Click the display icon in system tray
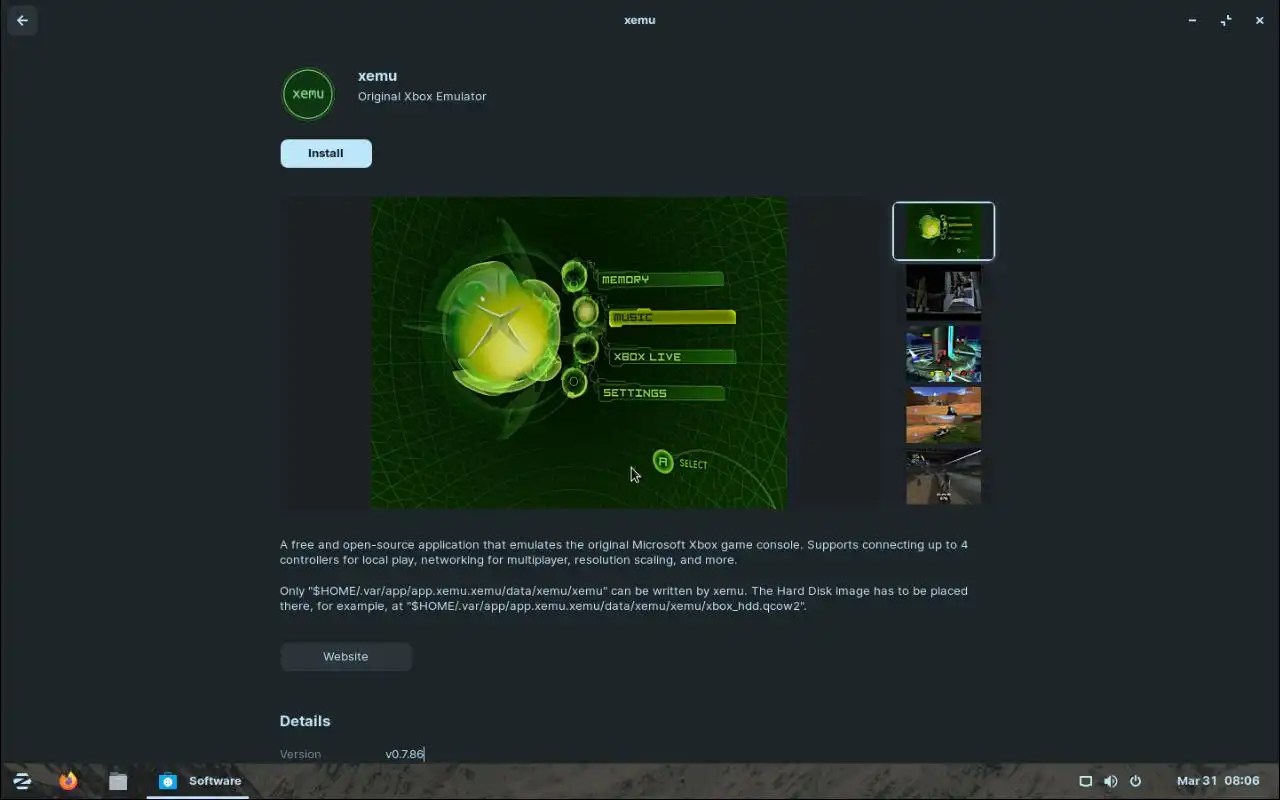 1085,781
